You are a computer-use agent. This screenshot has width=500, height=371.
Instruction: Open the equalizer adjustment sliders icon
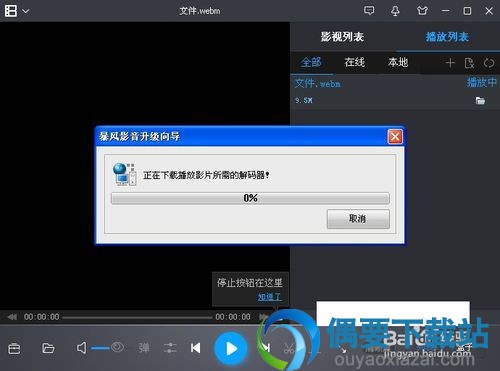click(170, 348)
